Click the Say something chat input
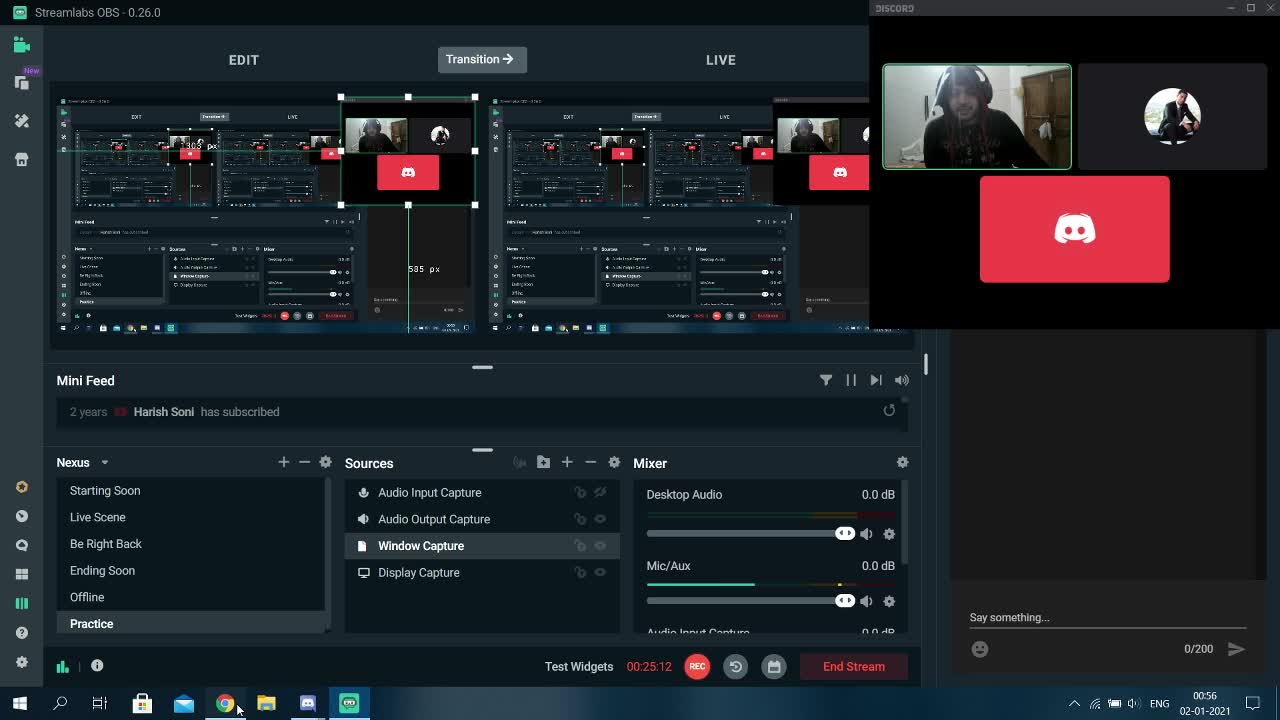Screen dimensions: 1280x720 pyautogui.click(x=1107, y=618)
